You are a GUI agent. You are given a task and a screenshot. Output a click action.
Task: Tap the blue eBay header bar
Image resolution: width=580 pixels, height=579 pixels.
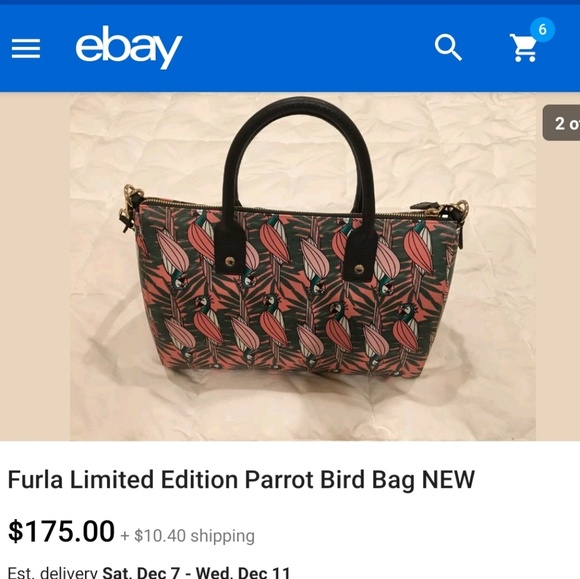[290, 48]
